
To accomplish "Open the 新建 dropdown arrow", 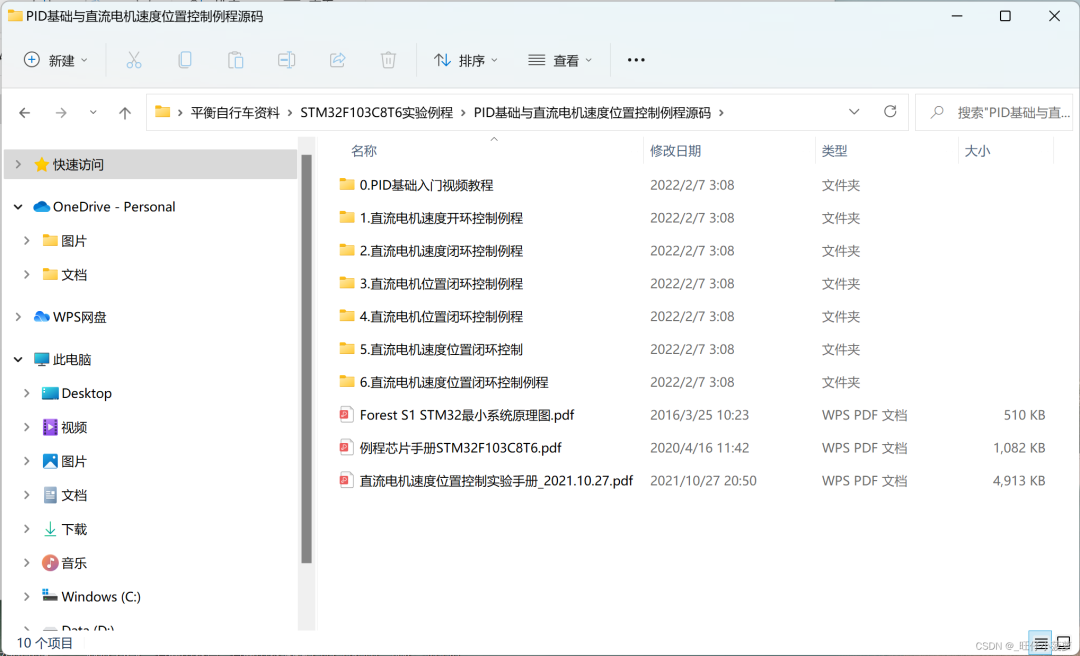I will click(x=85, y=60).
